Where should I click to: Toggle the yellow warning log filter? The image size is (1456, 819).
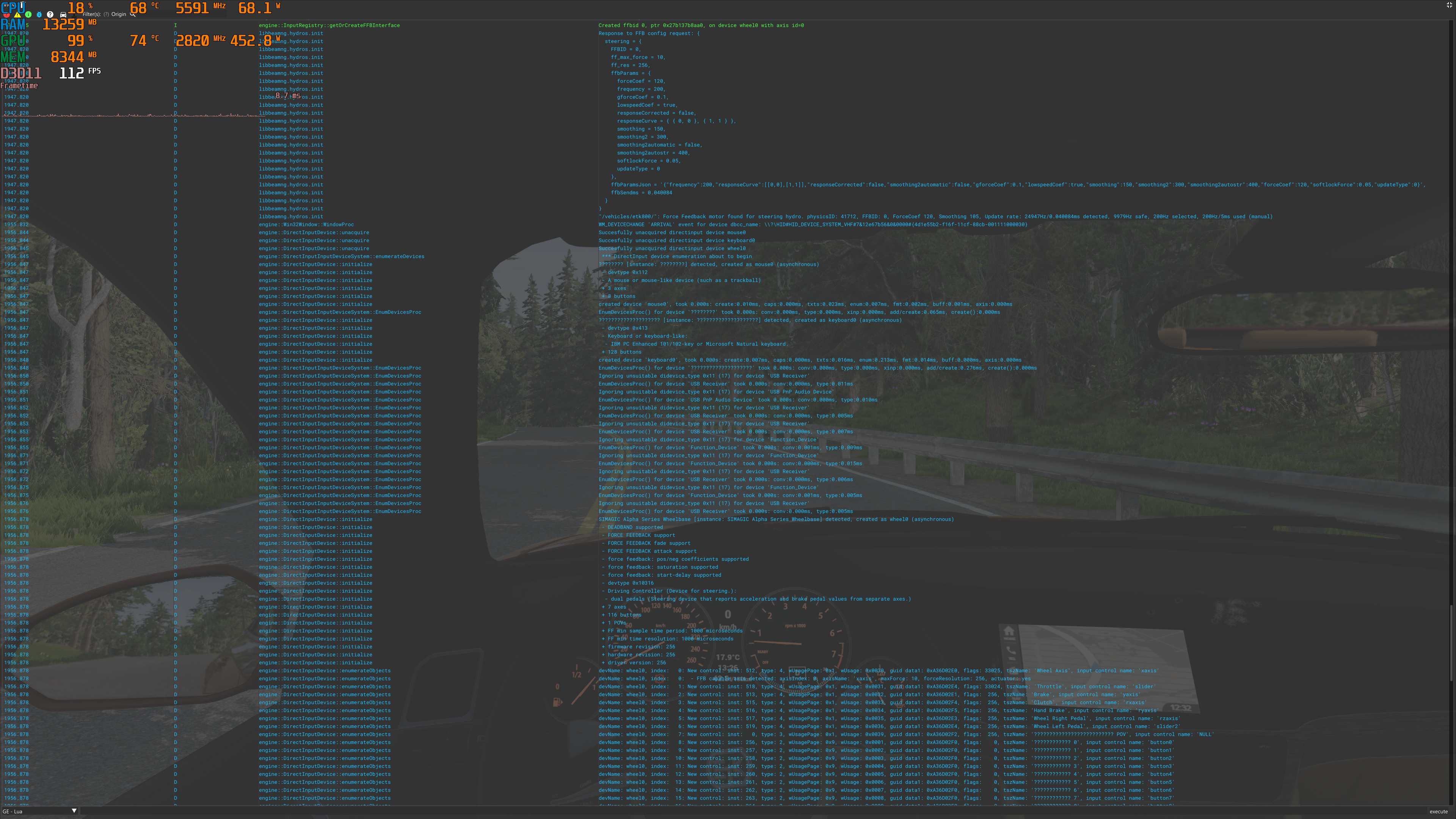pos(17,15)
